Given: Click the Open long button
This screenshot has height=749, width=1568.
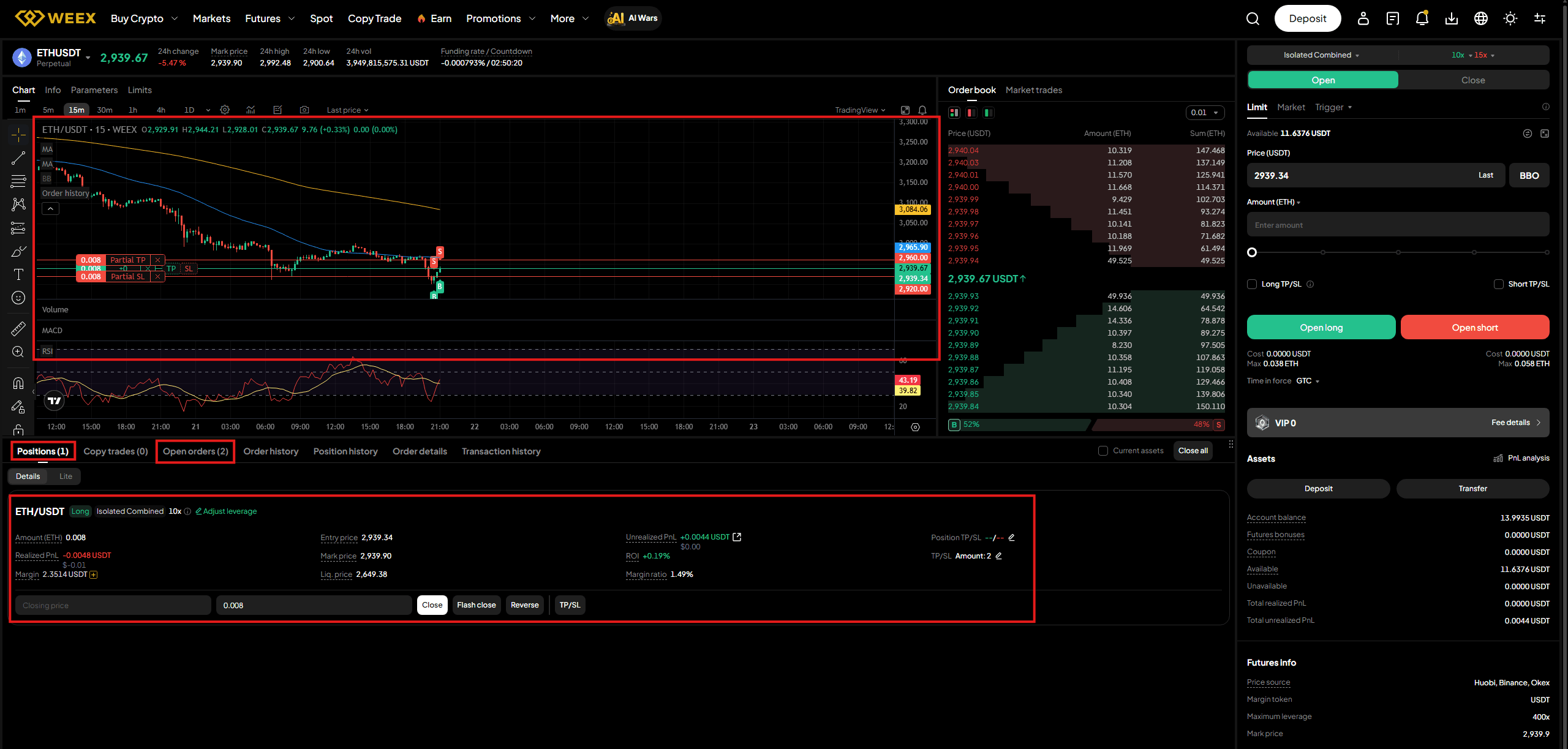Looking at the screenshot, I should coord(1321,327).
